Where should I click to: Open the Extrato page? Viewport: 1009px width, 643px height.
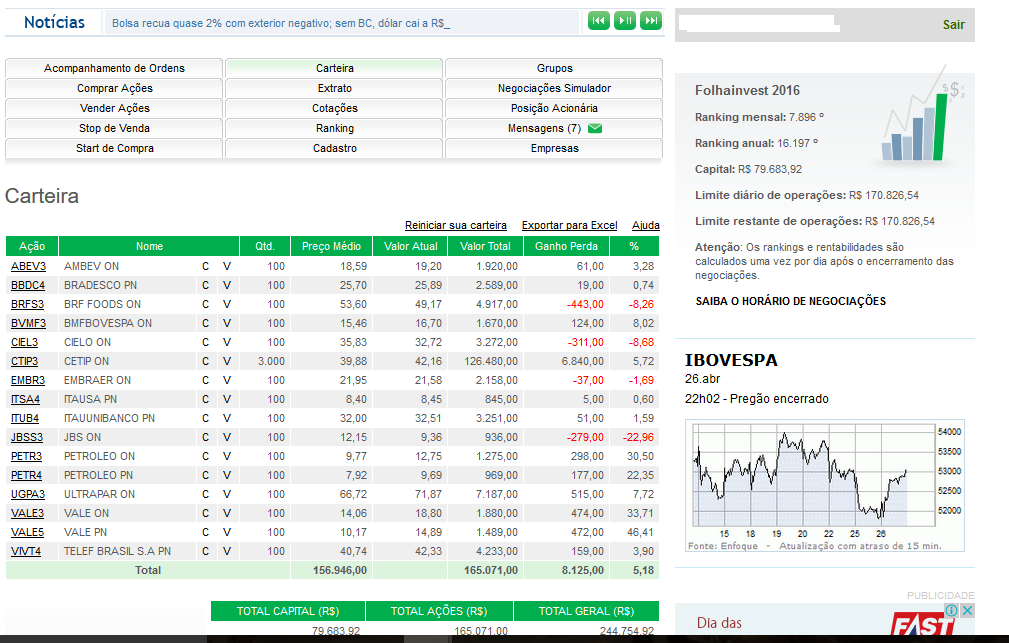pos(334,88)
